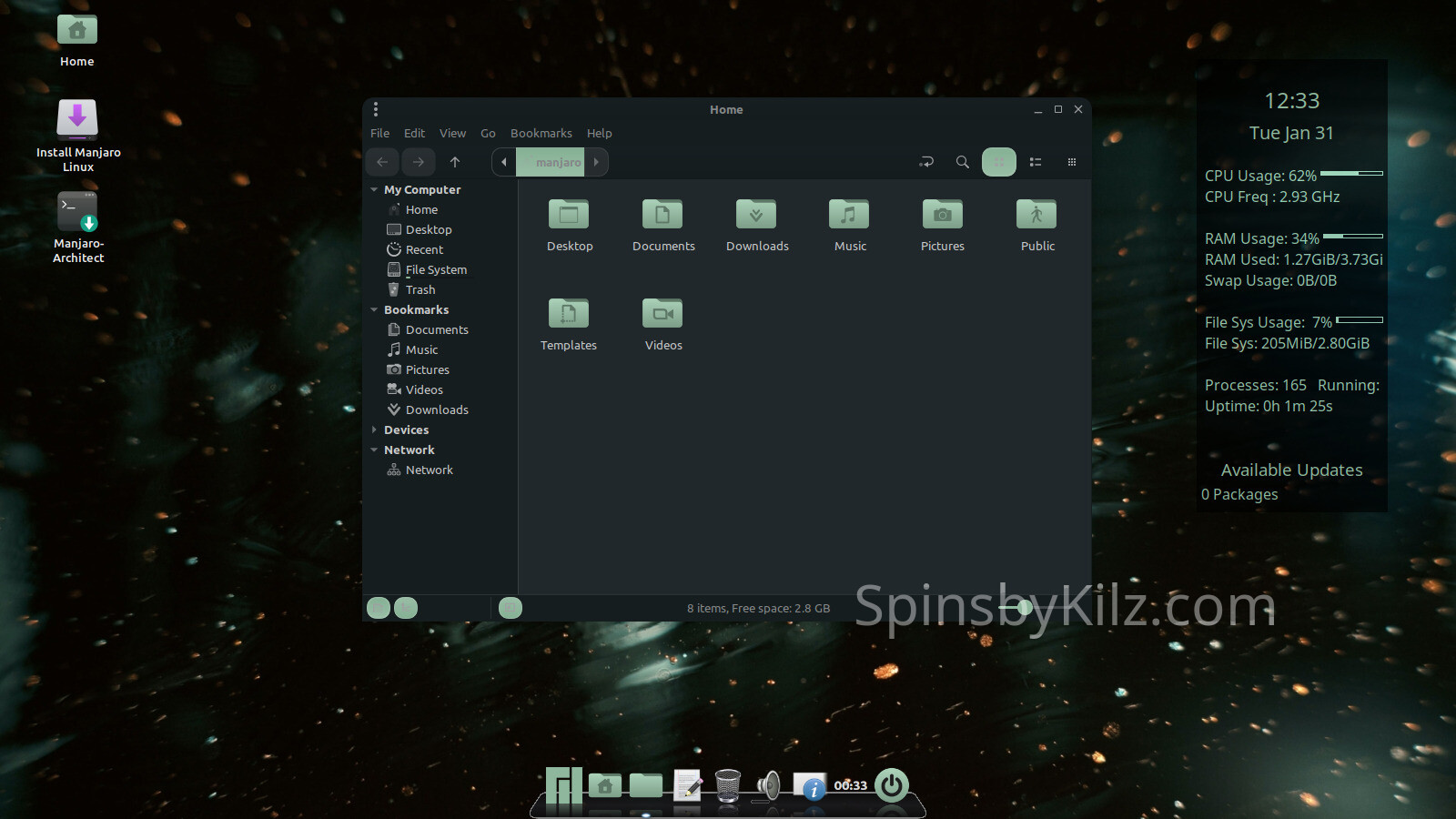Switch to list view

[1036, 162]
